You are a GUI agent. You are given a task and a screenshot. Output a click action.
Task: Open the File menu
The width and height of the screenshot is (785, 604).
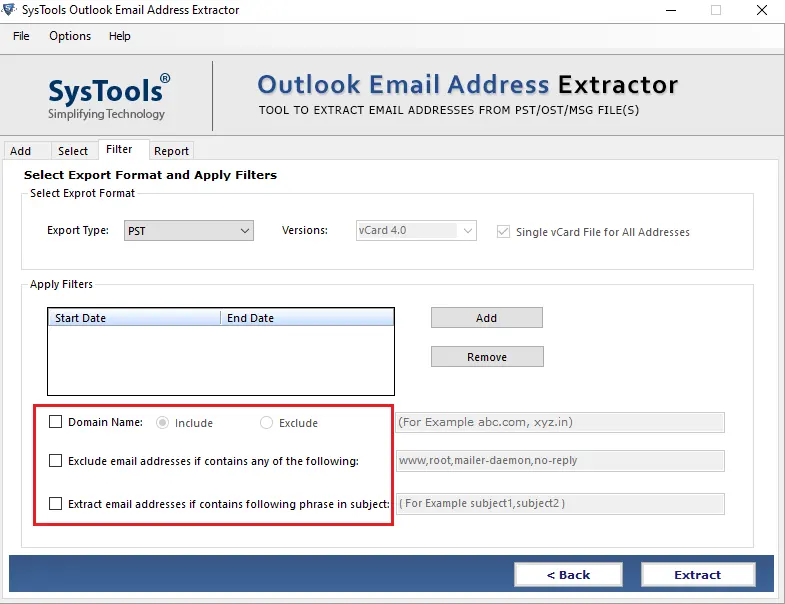pos(21,36)
